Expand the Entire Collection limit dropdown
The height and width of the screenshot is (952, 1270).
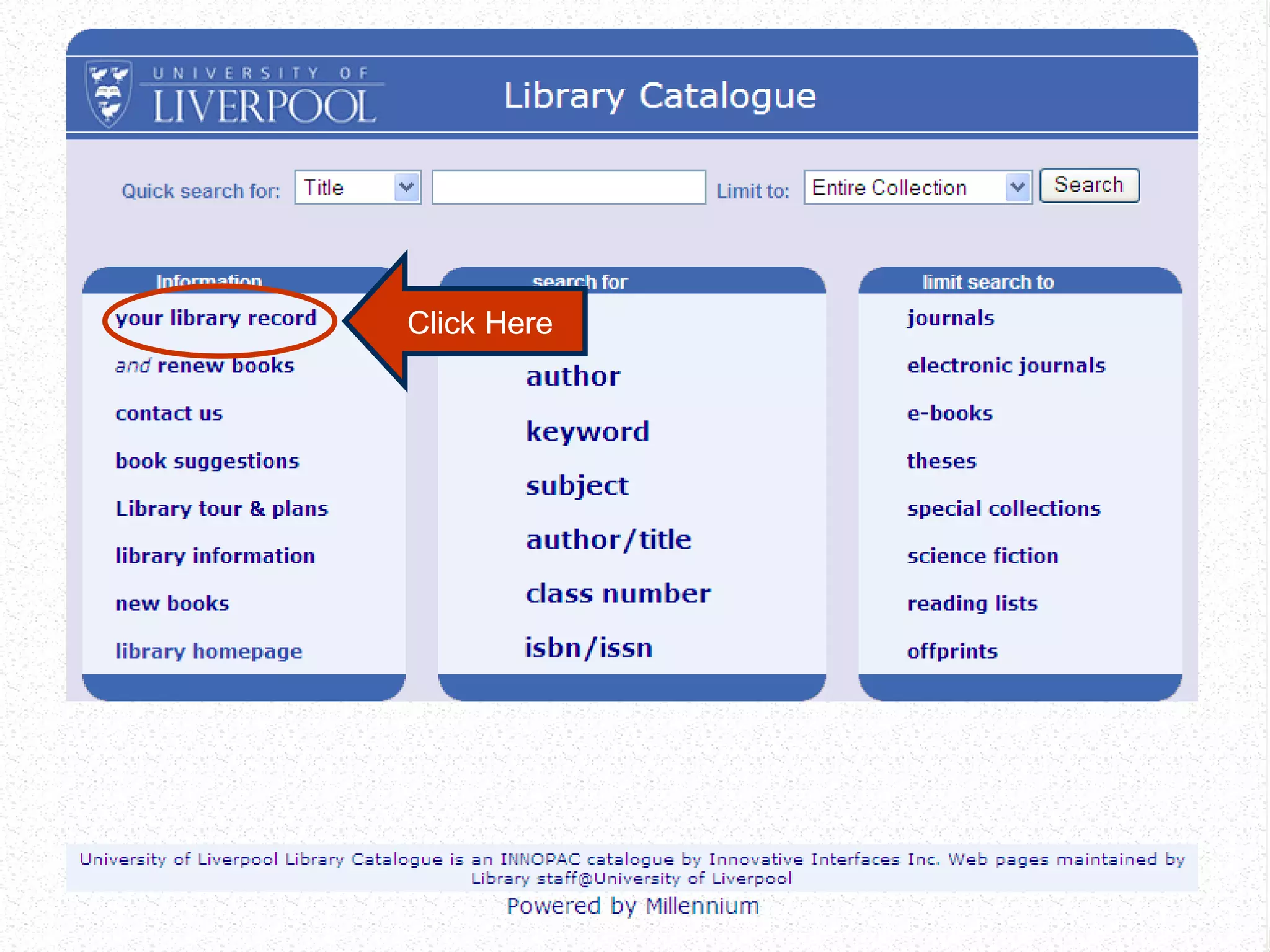coord(917,187)
